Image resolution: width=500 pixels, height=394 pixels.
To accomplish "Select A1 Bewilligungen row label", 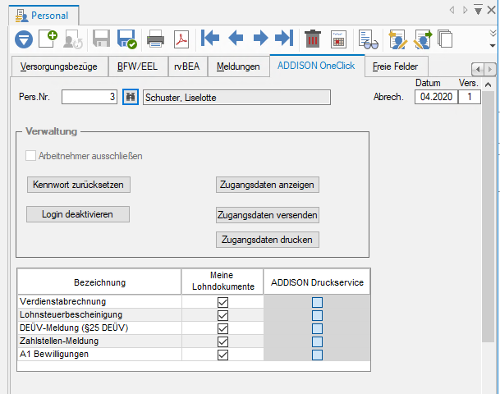I will 54,354.
